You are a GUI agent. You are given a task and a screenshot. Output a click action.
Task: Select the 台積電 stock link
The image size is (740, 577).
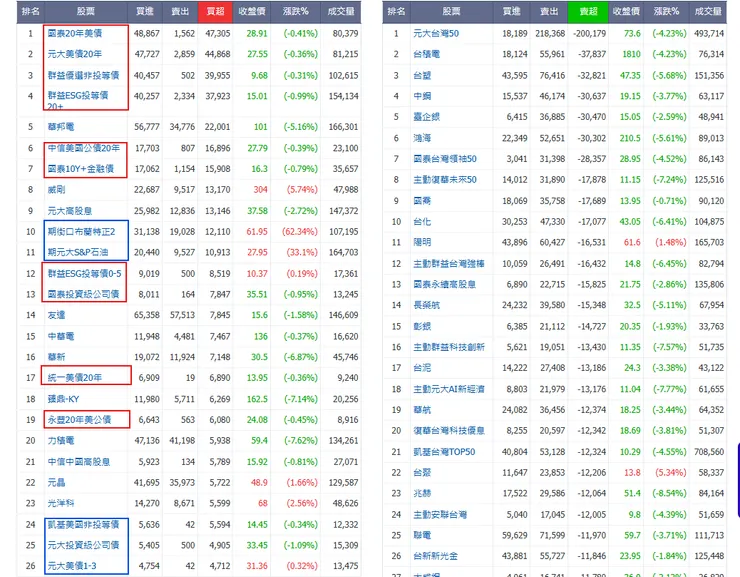click(x=427, y=54)
